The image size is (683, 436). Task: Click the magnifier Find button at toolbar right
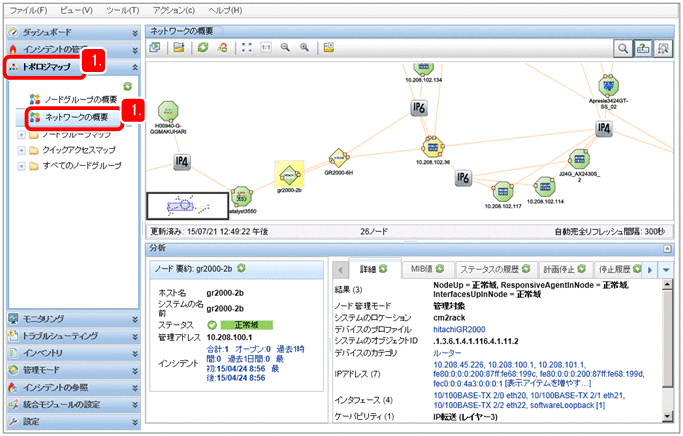point(623,48)
